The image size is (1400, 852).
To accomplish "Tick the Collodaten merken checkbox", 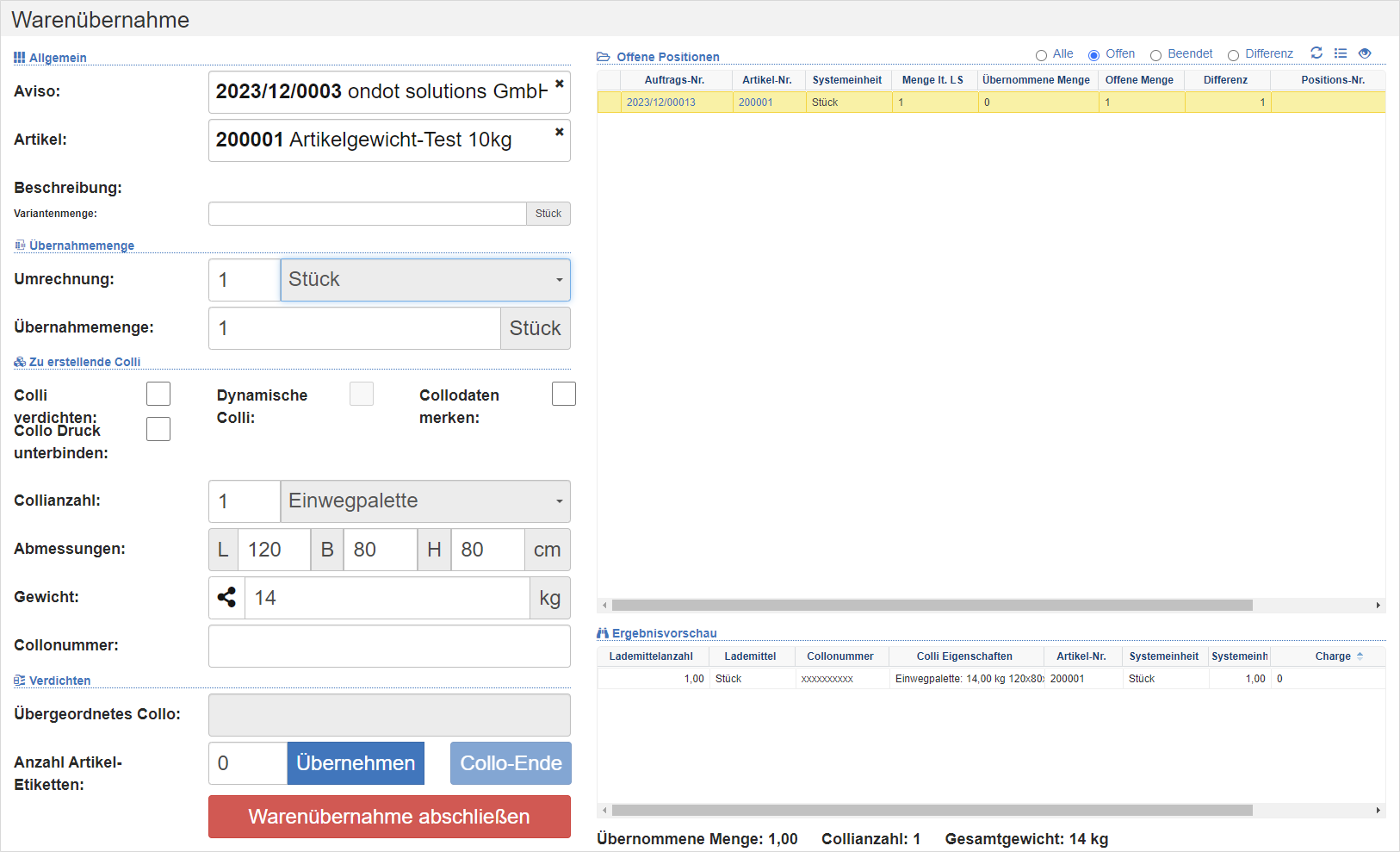I will pyautogui.click(x=563, y=395).
